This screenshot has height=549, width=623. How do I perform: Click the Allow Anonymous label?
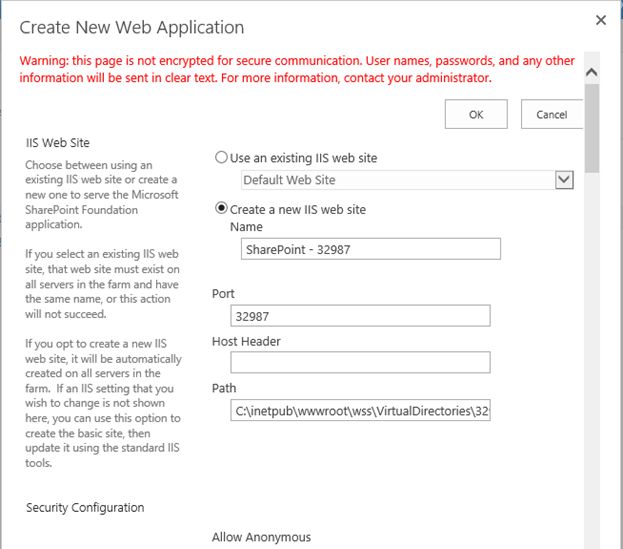[261, 537]
